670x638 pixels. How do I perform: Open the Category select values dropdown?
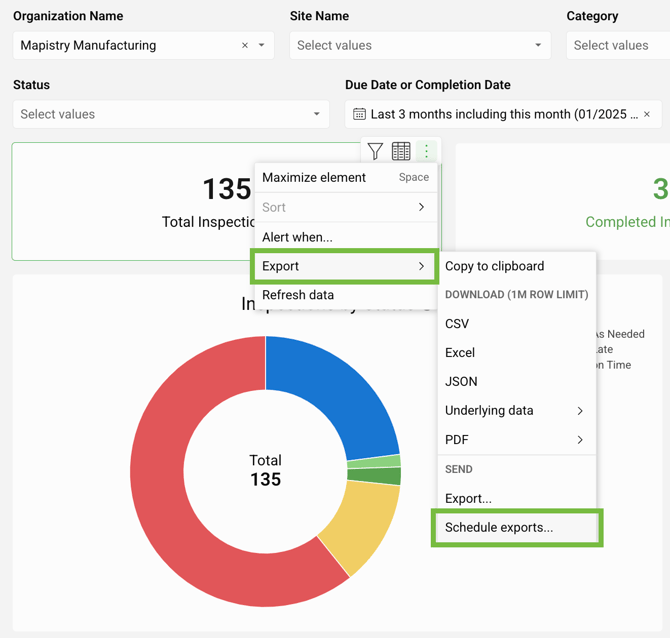[618, 45]
